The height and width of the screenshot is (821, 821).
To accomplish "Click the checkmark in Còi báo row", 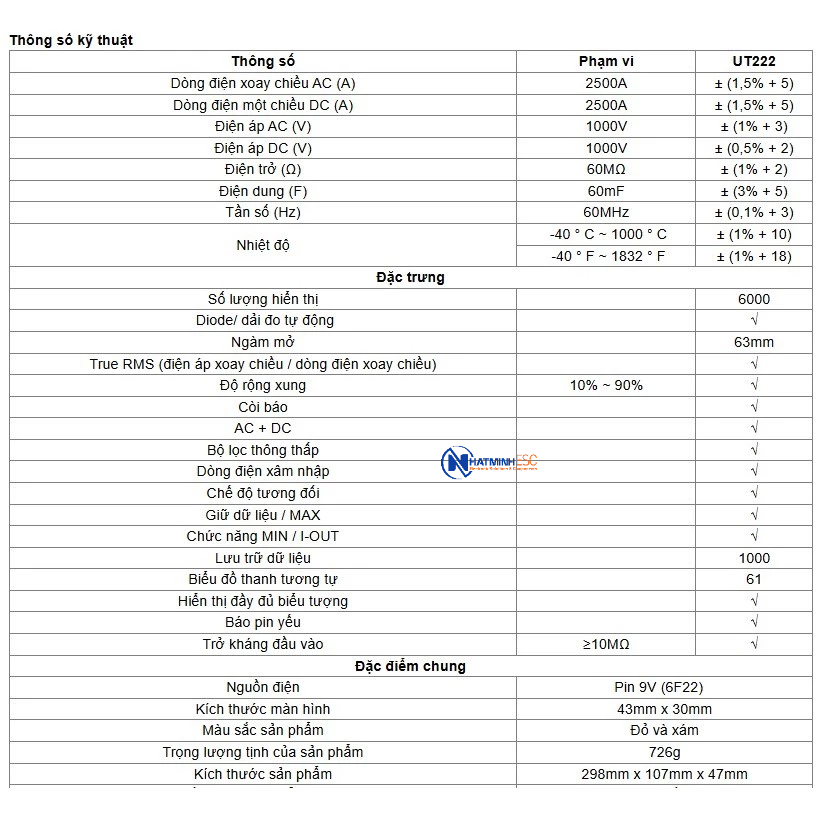I will (x=754, y=407).
